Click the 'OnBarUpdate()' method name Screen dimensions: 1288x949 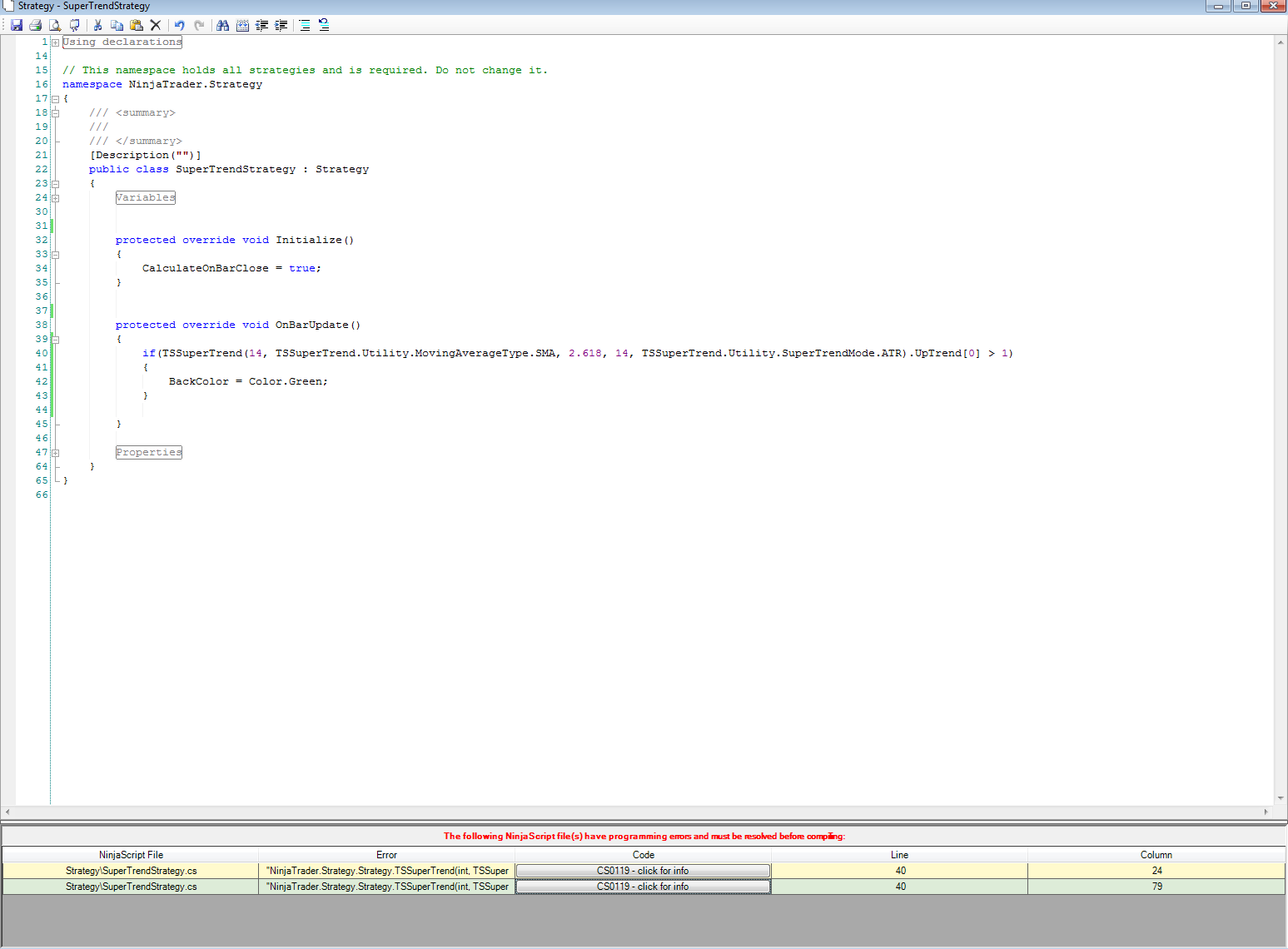318,325
